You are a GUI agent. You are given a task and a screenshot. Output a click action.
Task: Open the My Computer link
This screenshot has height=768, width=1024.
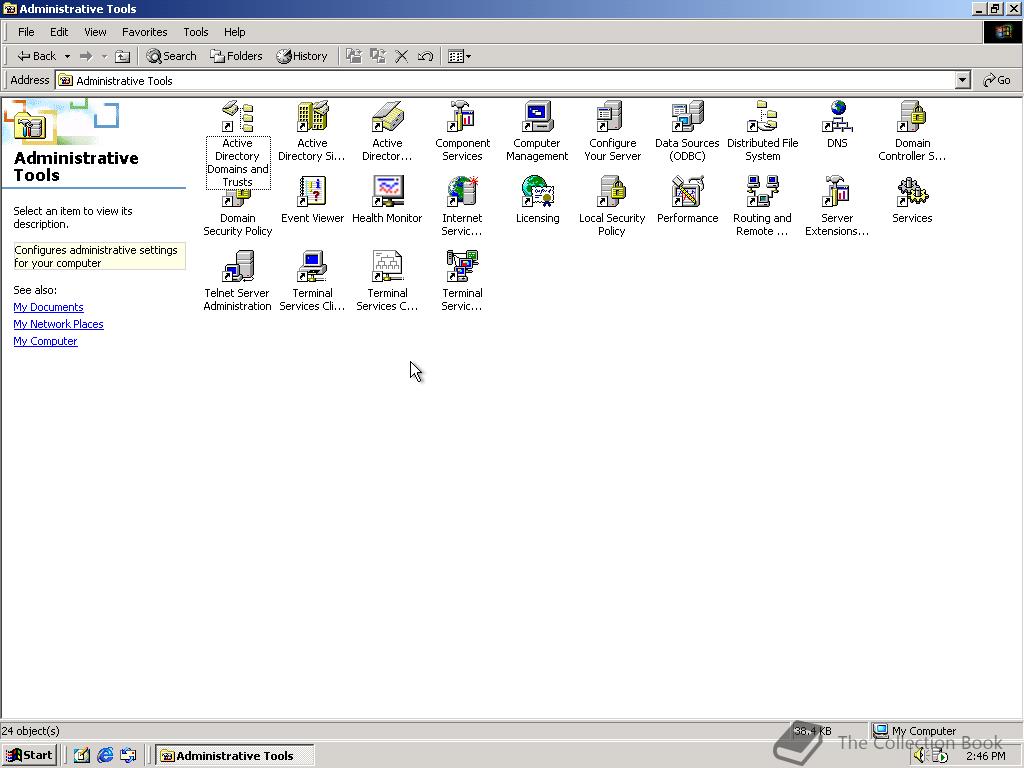point(45,341)
